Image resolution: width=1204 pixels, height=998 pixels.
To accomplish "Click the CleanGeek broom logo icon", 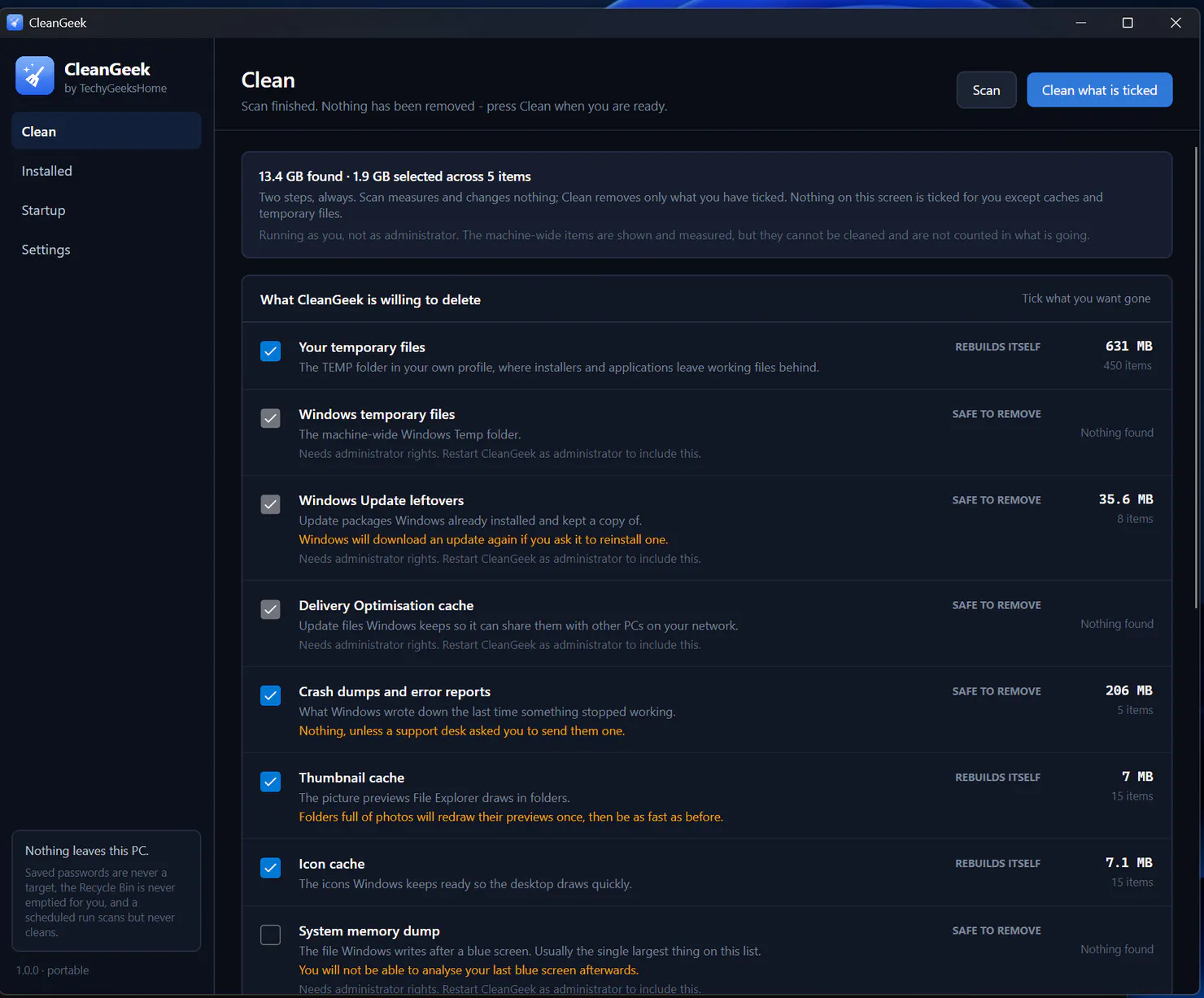I will (x=35, y=76).
